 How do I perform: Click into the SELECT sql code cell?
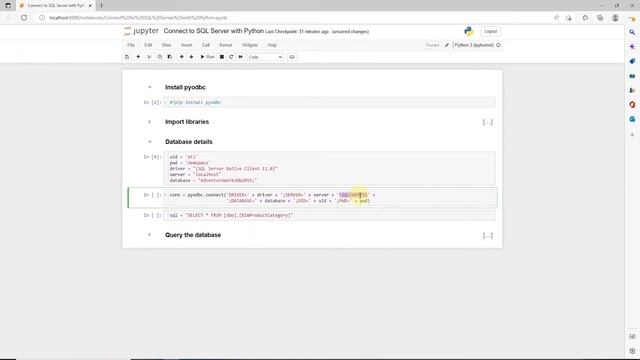coord(329,215)
